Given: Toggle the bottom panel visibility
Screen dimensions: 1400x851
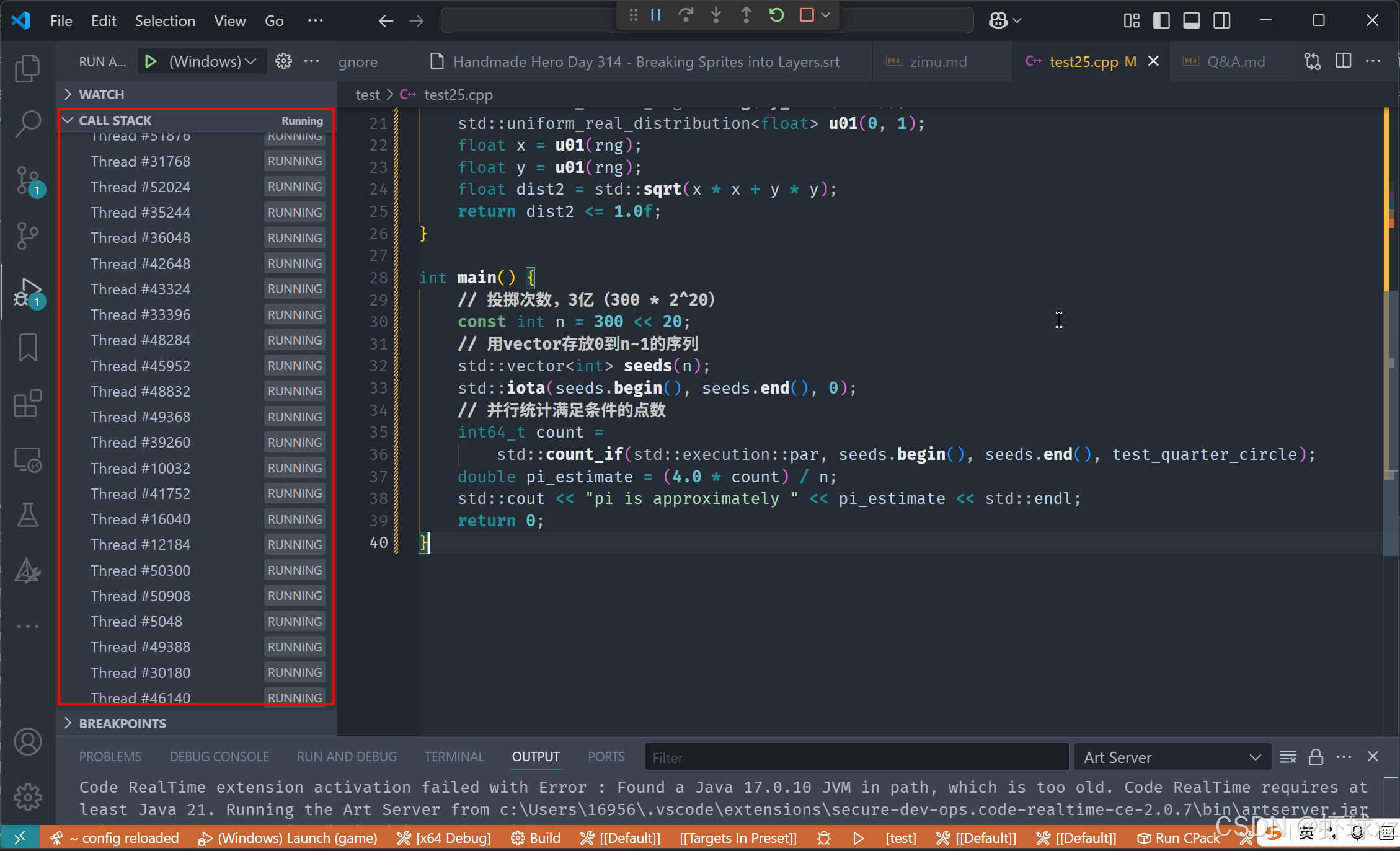Looking at the screenshot, I should point(1191,20).
